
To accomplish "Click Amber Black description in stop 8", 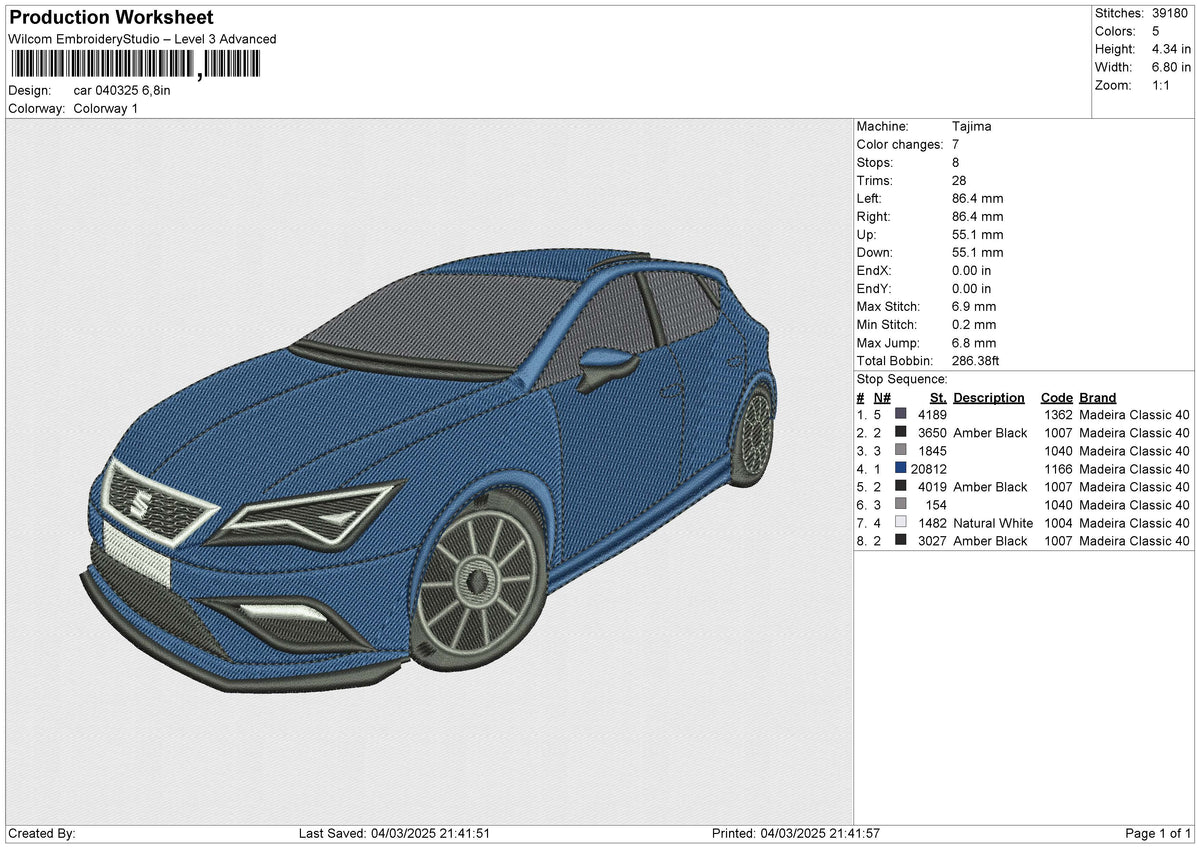I will pyautogui.click(x=990, y=541).
